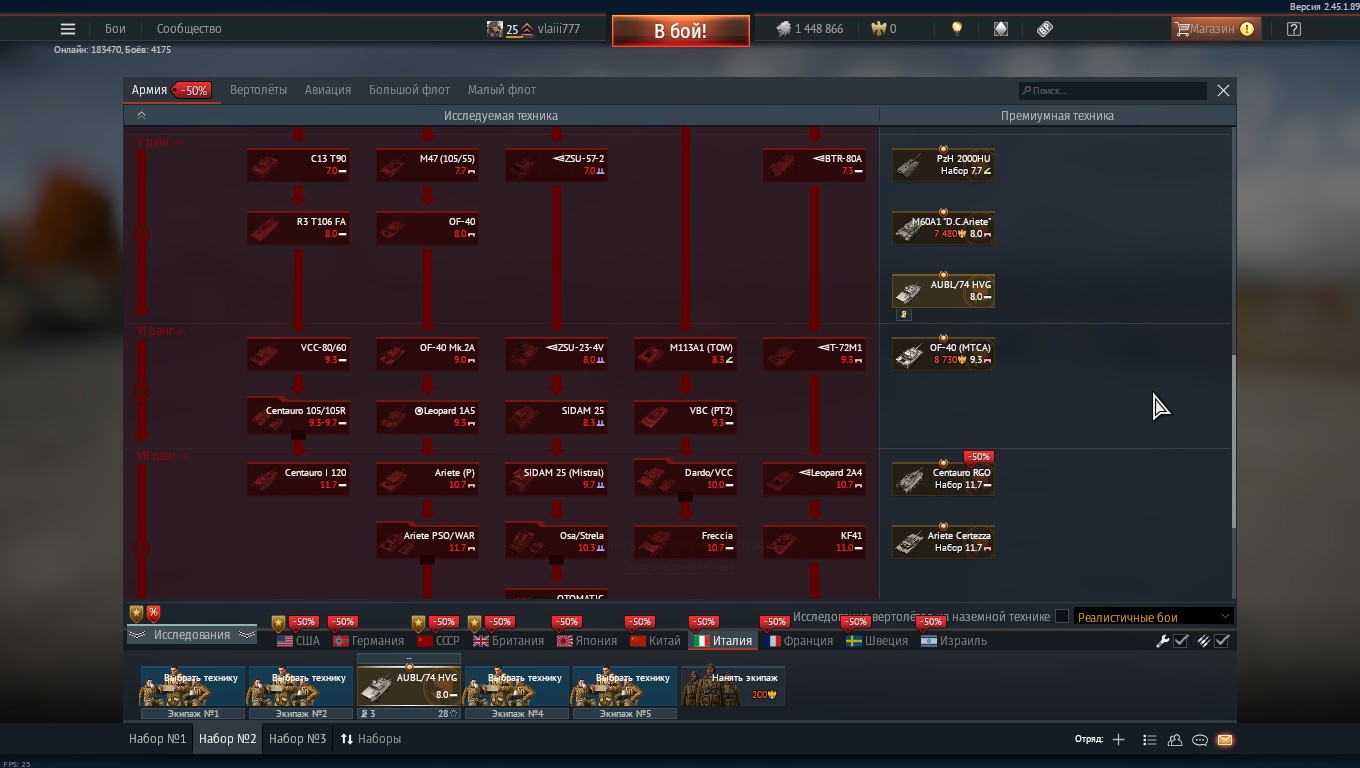Collapse the VII ранг section
The width and height of the screenshot is (1360, 768).
click(x=163, y=456)
